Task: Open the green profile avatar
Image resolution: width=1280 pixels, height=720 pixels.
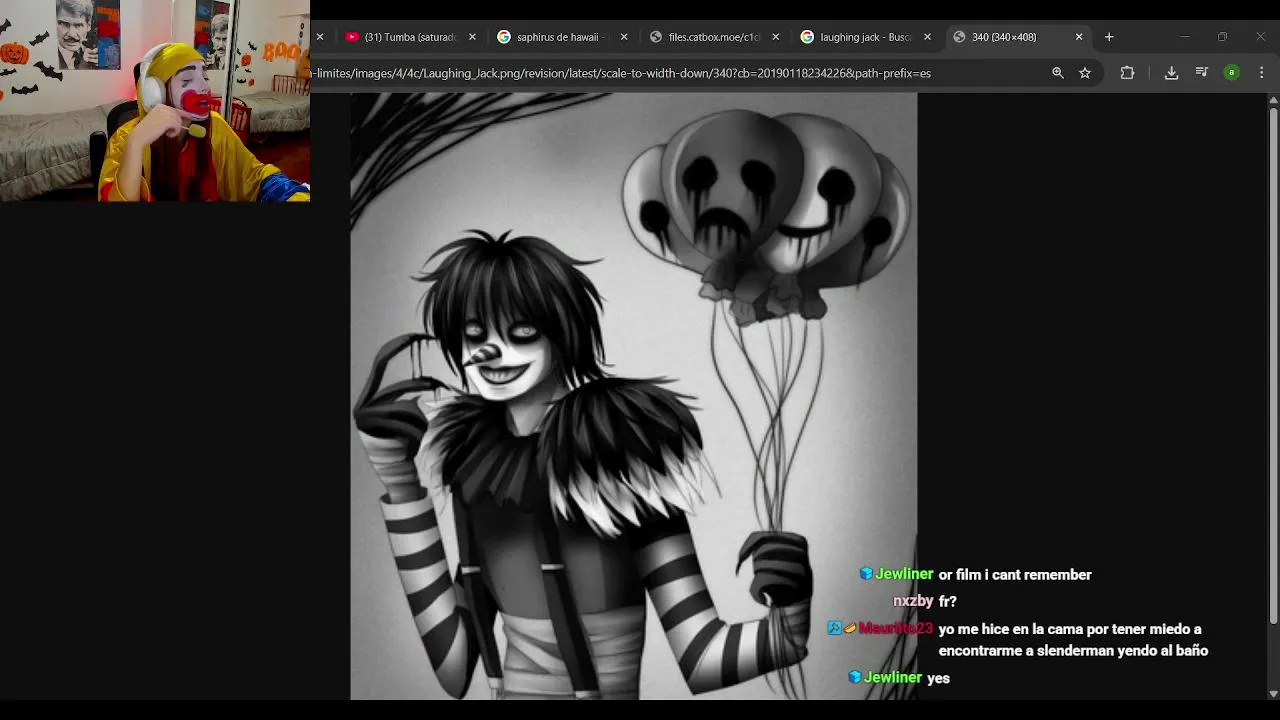Action: click(x=1232, y=73)
